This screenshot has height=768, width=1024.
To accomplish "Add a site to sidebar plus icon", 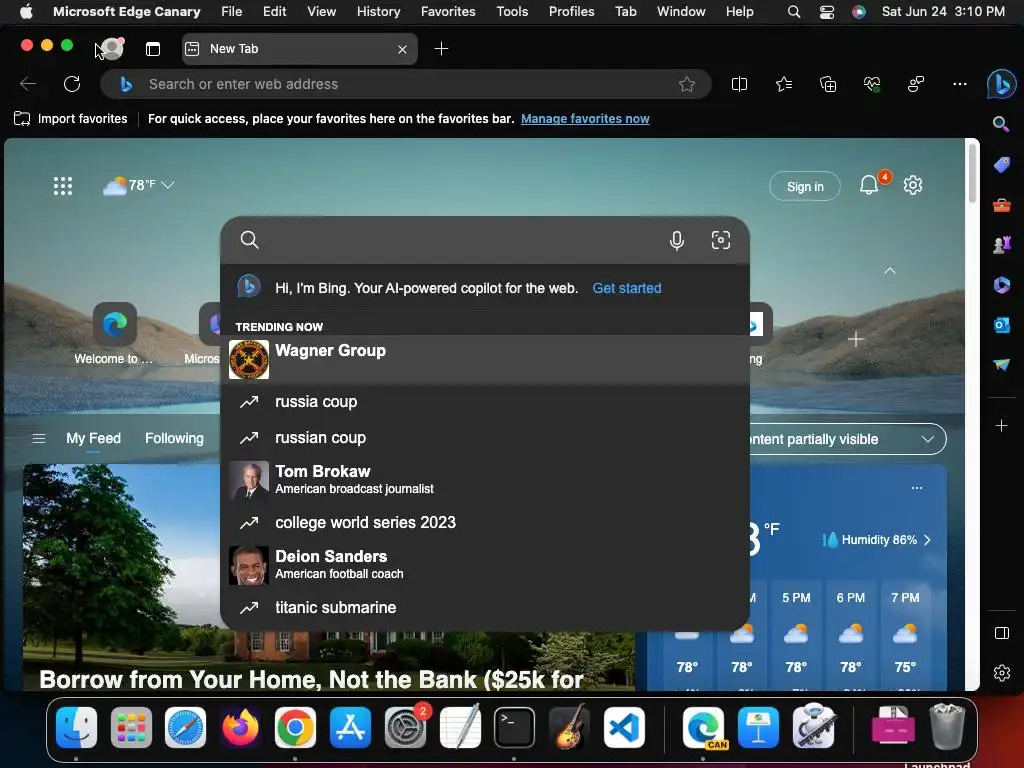I will (x=1001, y=426).
